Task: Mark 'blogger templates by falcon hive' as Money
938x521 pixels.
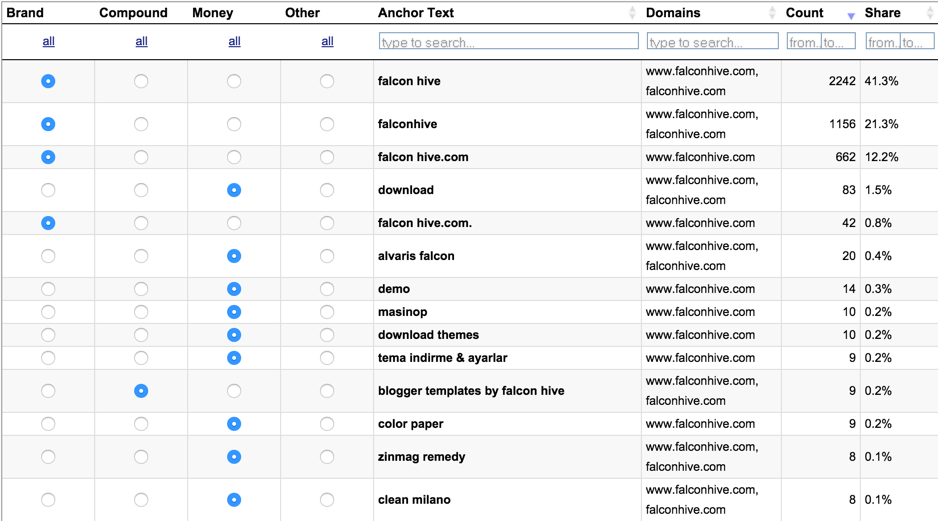Action: tap(234, 391)
